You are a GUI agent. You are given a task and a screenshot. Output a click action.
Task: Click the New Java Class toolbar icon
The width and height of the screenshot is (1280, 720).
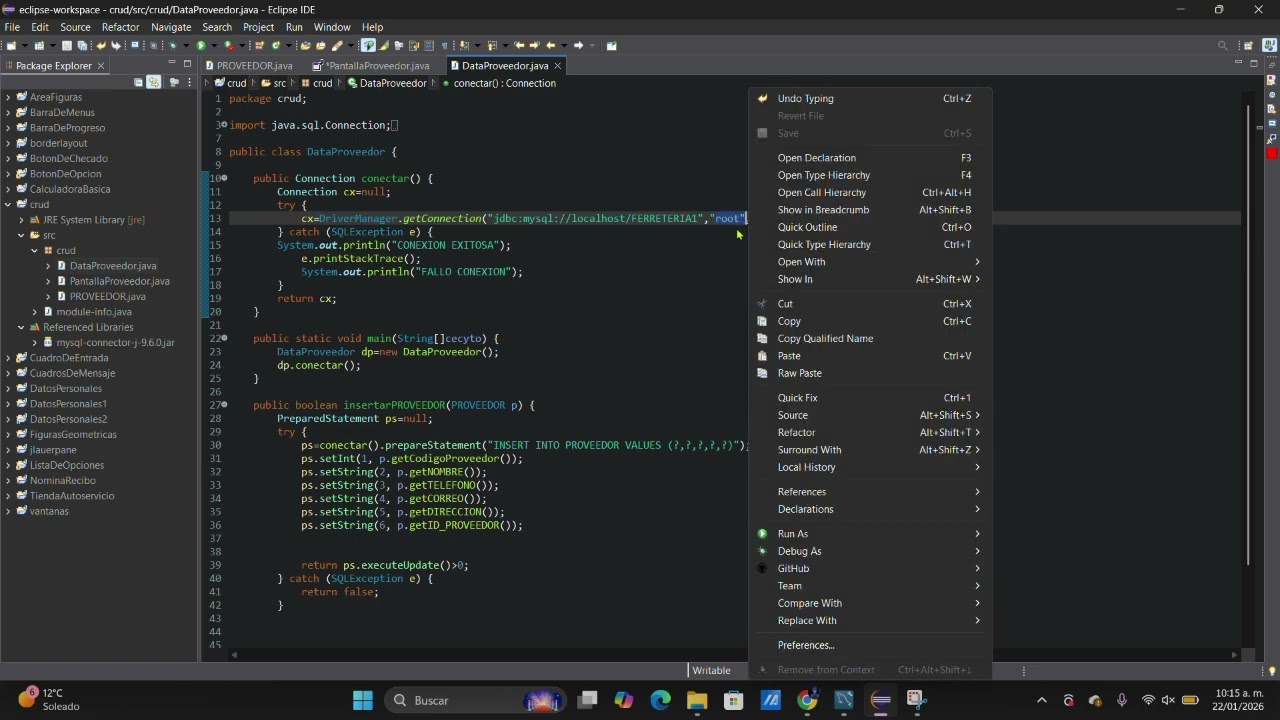(275, 45)
